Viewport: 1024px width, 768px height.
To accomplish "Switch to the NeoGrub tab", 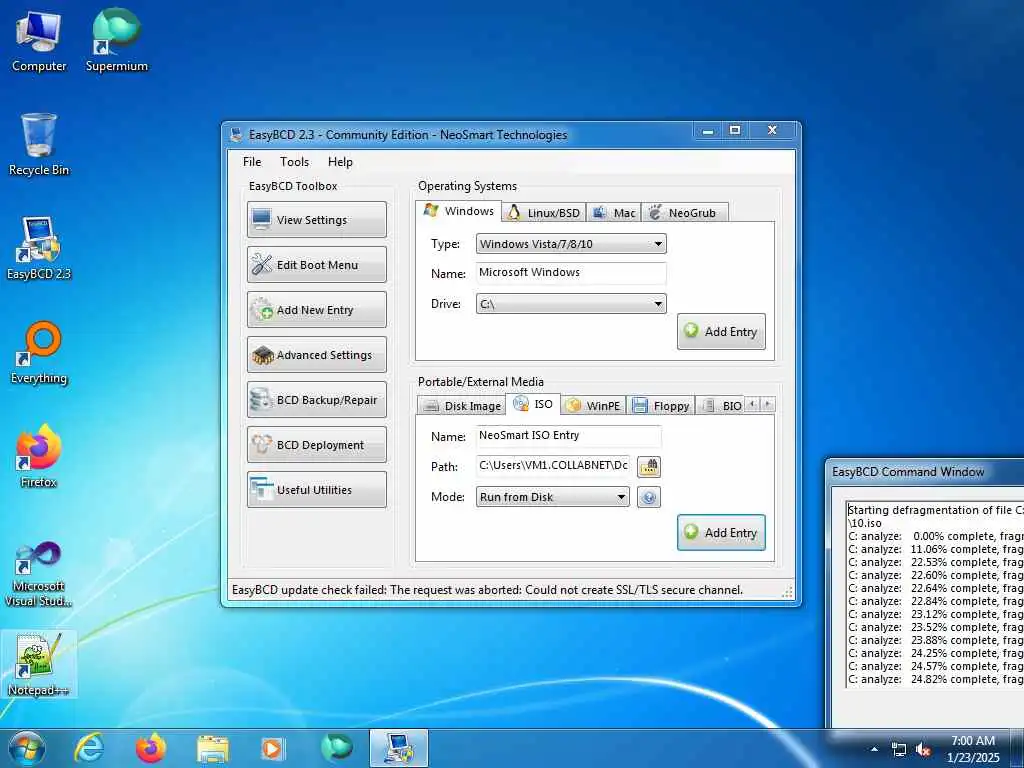I will pos(684,213).
